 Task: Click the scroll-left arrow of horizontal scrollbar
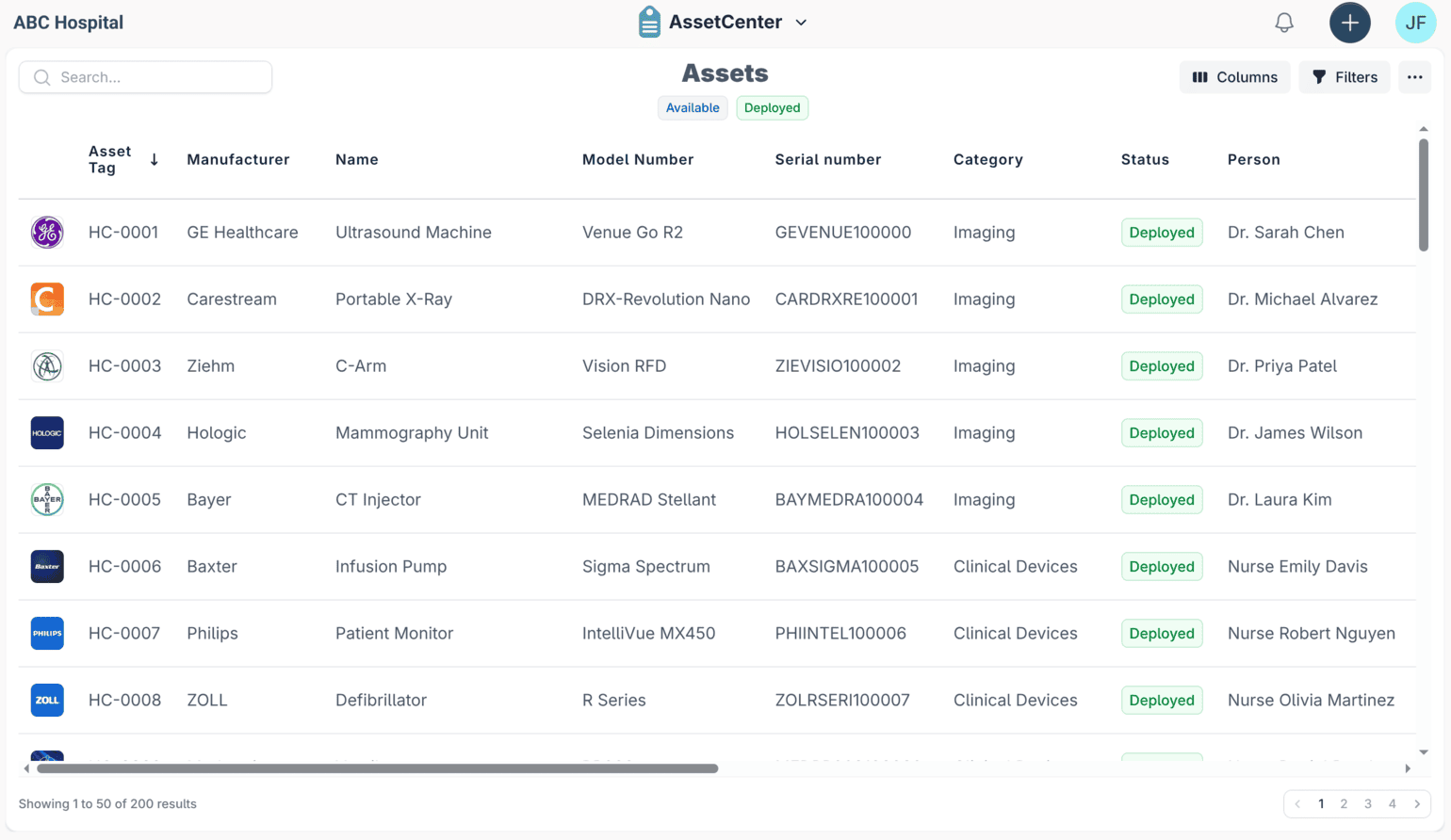[26, 768]
